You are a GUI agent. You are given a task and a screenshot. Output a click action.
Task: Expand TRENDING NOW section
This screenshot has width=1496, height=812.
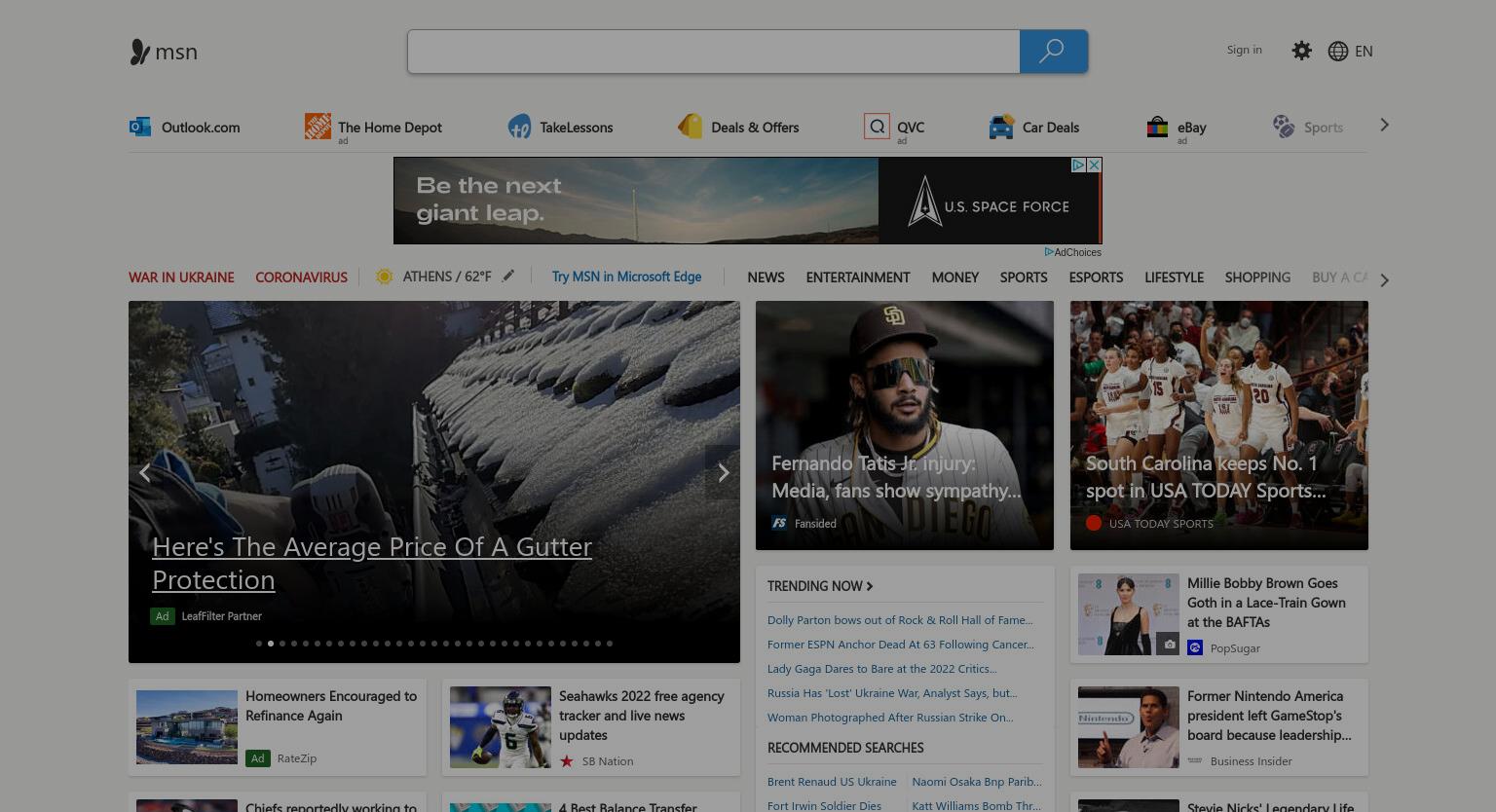820,585
